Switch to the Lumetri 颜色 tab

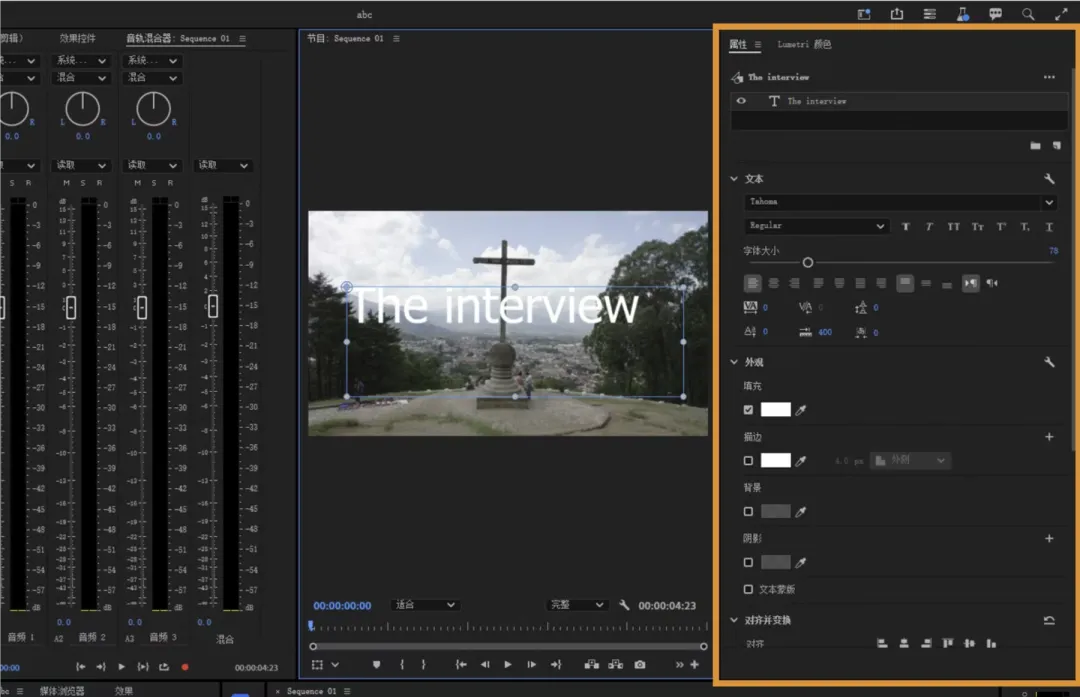click(x=804, y=45)
